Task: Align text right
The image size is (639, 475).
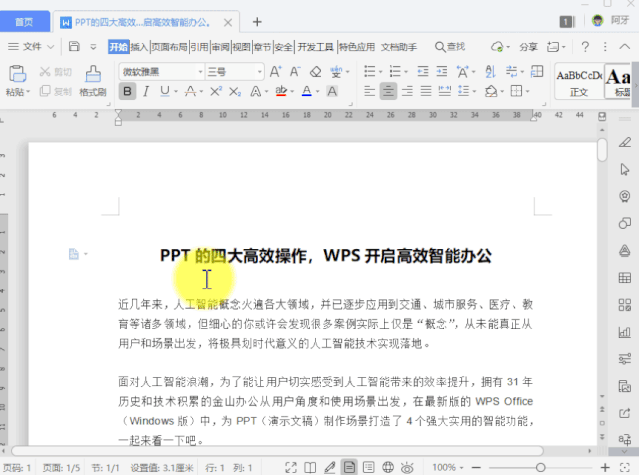Action: (407, 91)
